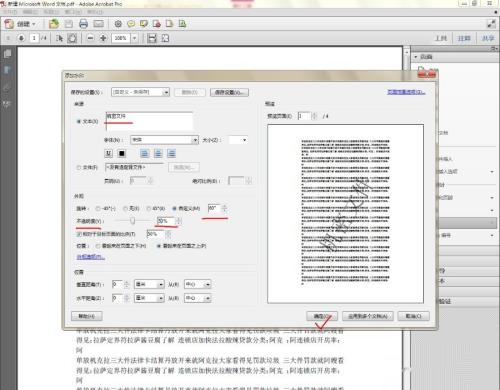Click the OK (确定) button
The height and width of the screenshot is (390, 500).
point(322,316)
